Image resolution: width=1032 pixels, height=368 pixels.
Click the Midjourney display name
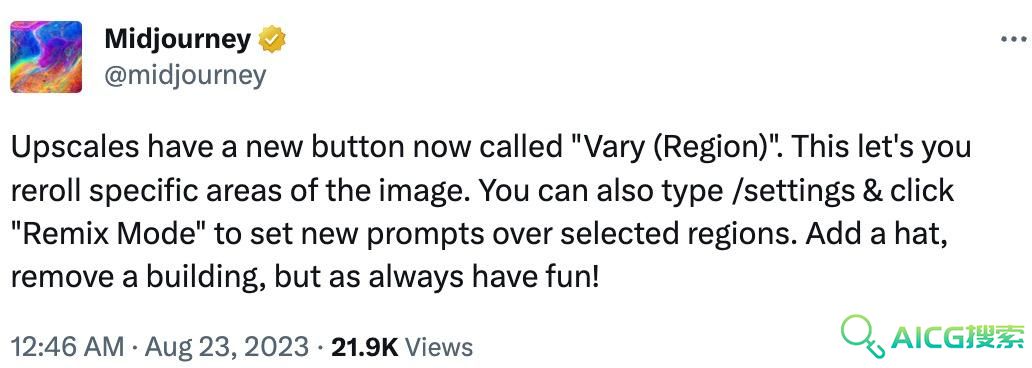[177, 39]
